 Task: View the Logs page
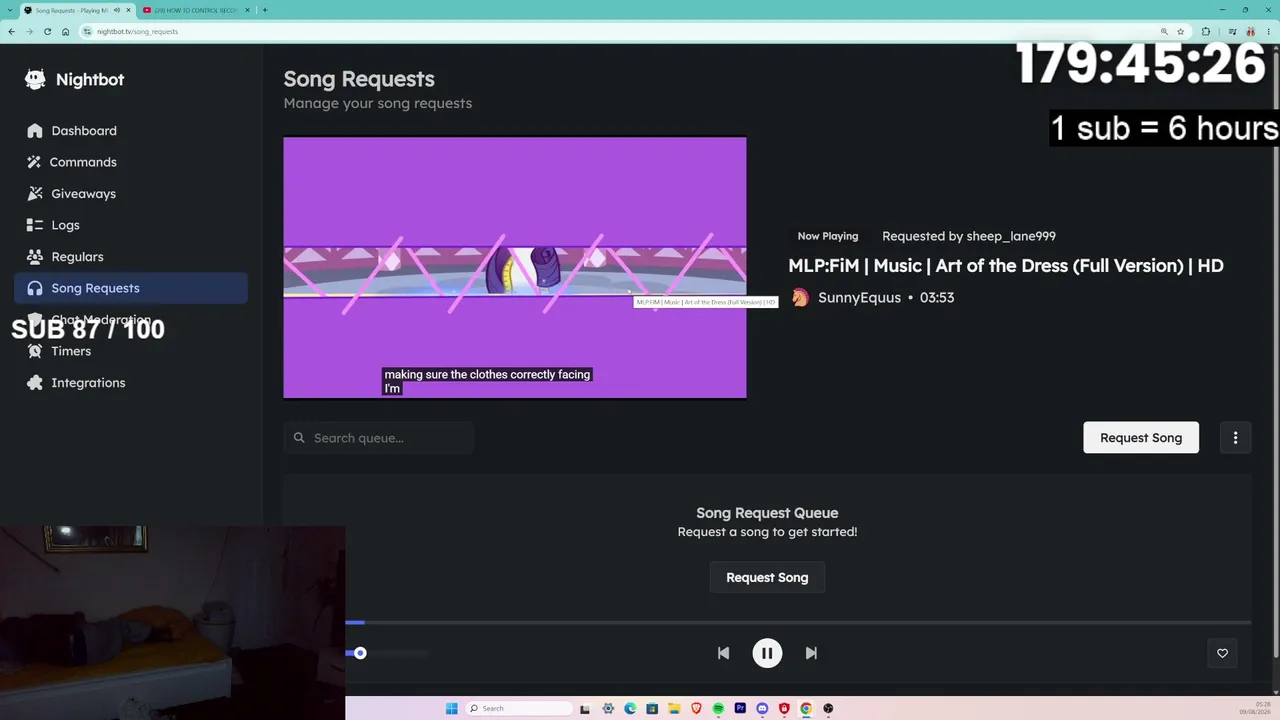(x=131, y=225)
